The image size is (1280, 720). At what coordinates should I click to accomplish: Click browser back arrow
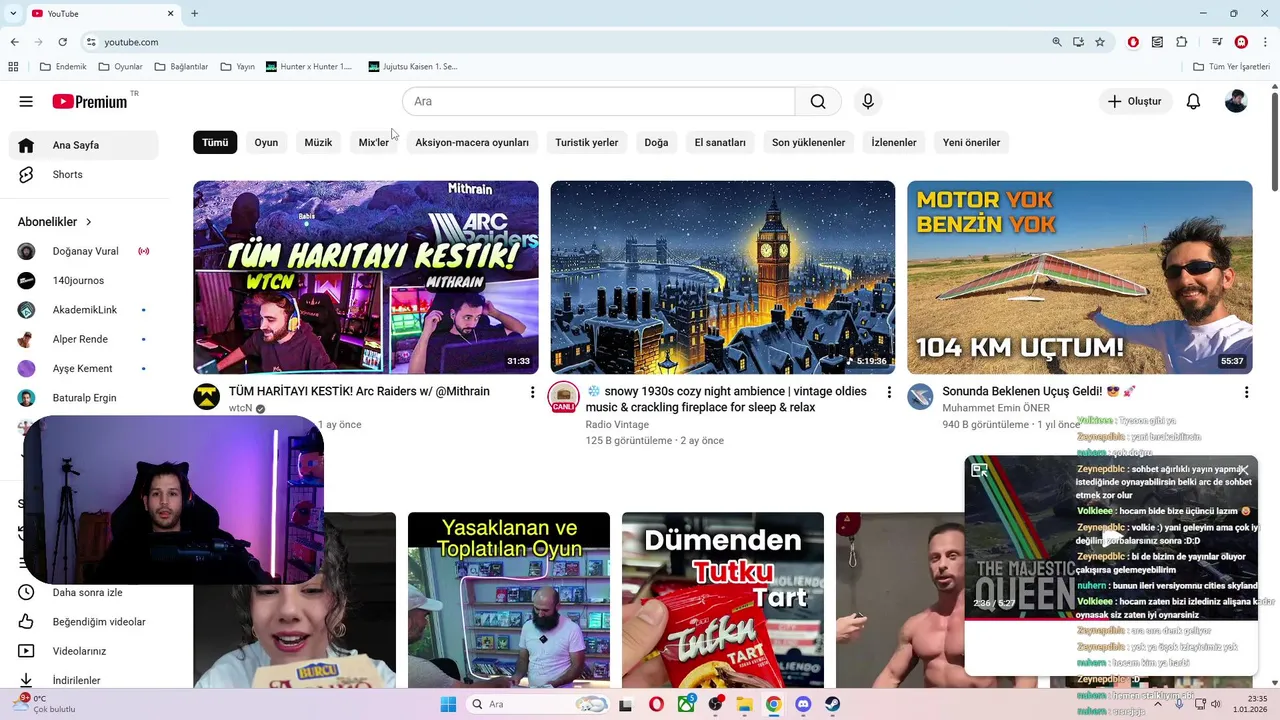14,42
